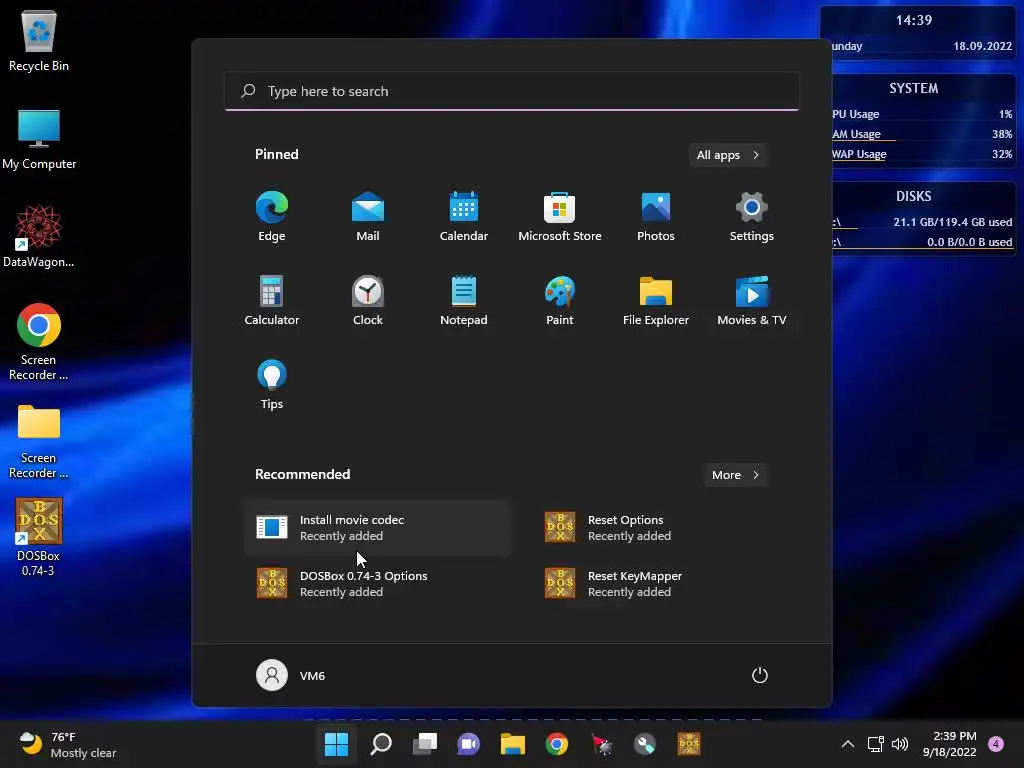Click the RAM Usage 38% value
The height and width of the screenshot is (768, 1024).
(x=1002, y=134)
